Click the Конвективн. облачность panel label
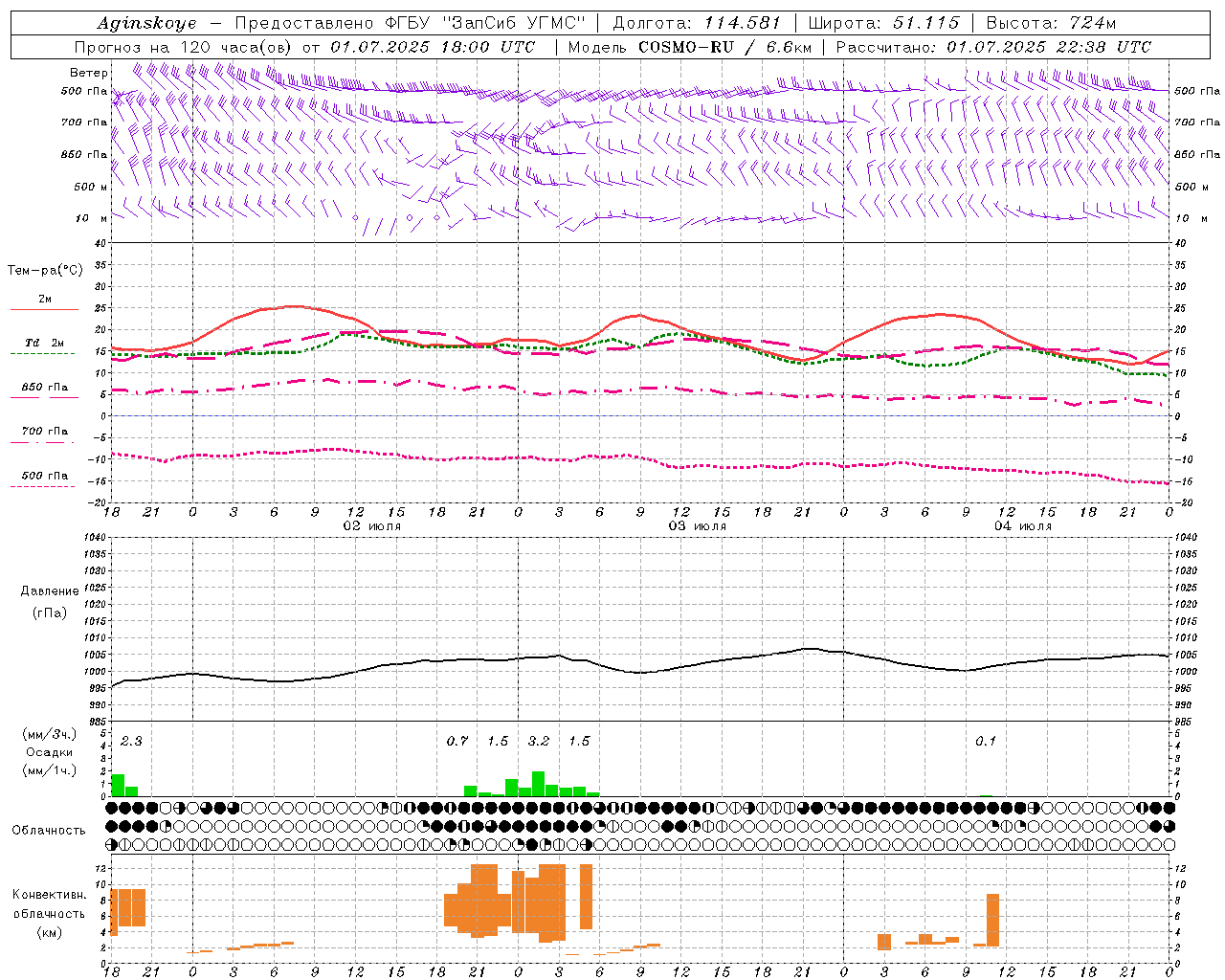Image resolution: width=1225 pixels, height=980 pixels. tap(49, 913)
